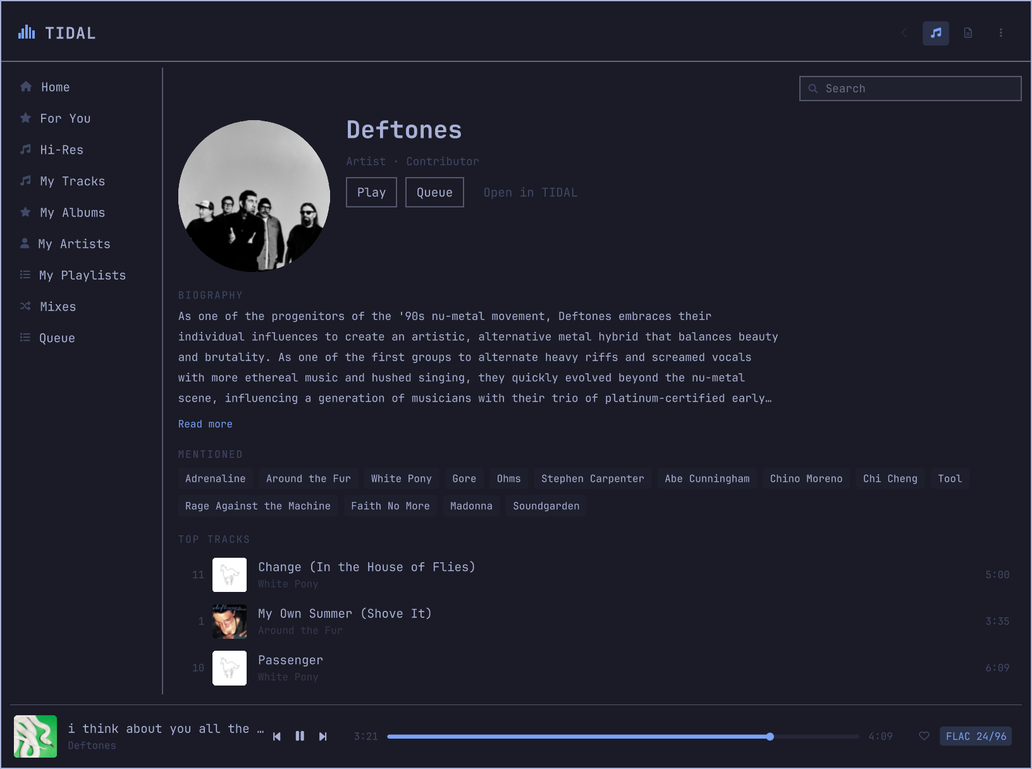Click the My Artists person icon
The height and width of the screenshot is (769, 1032).
pos(25,244)
